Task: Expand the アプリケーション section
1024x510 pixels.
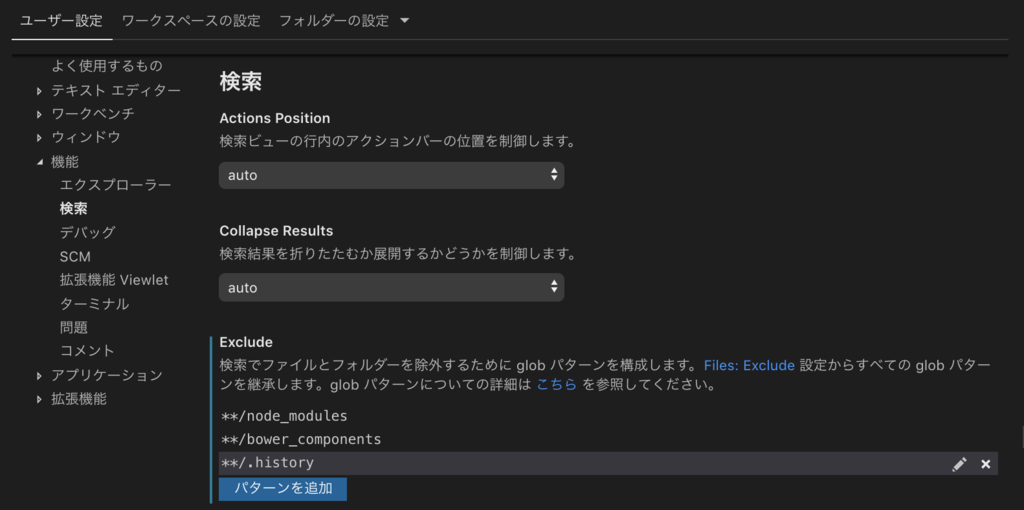Action: 39,375
